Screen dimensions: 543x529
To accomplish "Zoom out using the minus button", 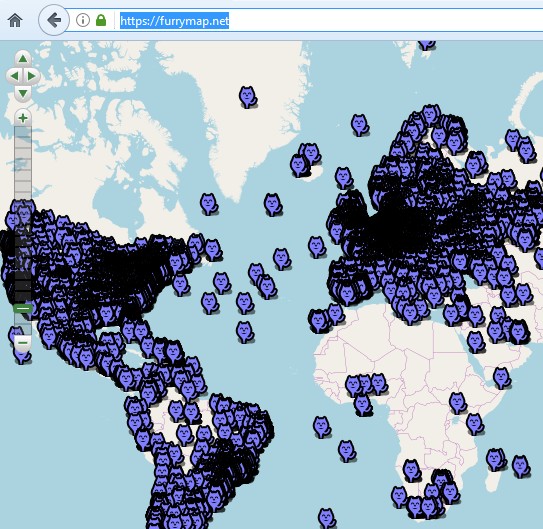I will tap(23, 343).
